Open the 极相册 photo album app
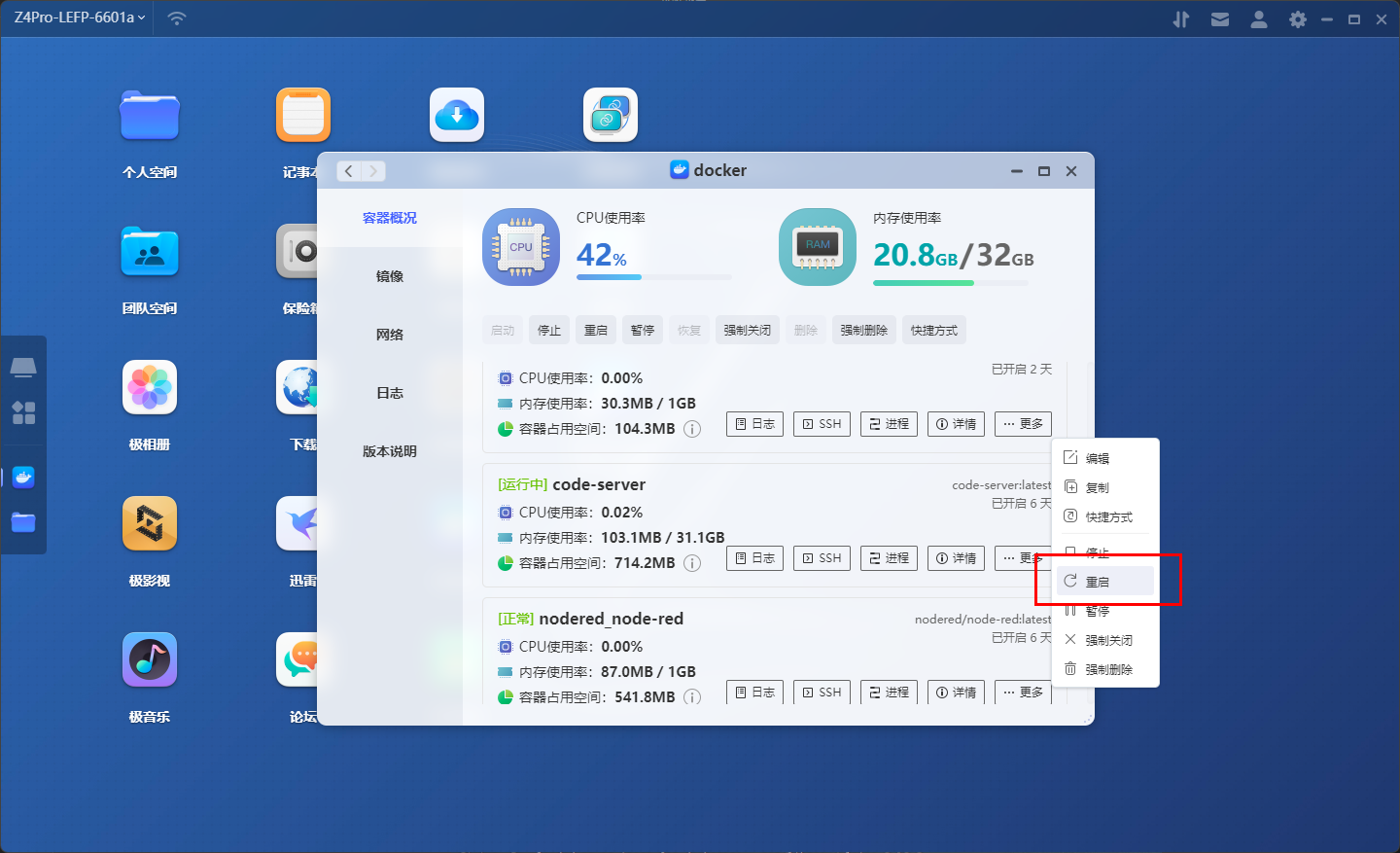Screen dimensions: 1400x853 (x=150, y=388)
